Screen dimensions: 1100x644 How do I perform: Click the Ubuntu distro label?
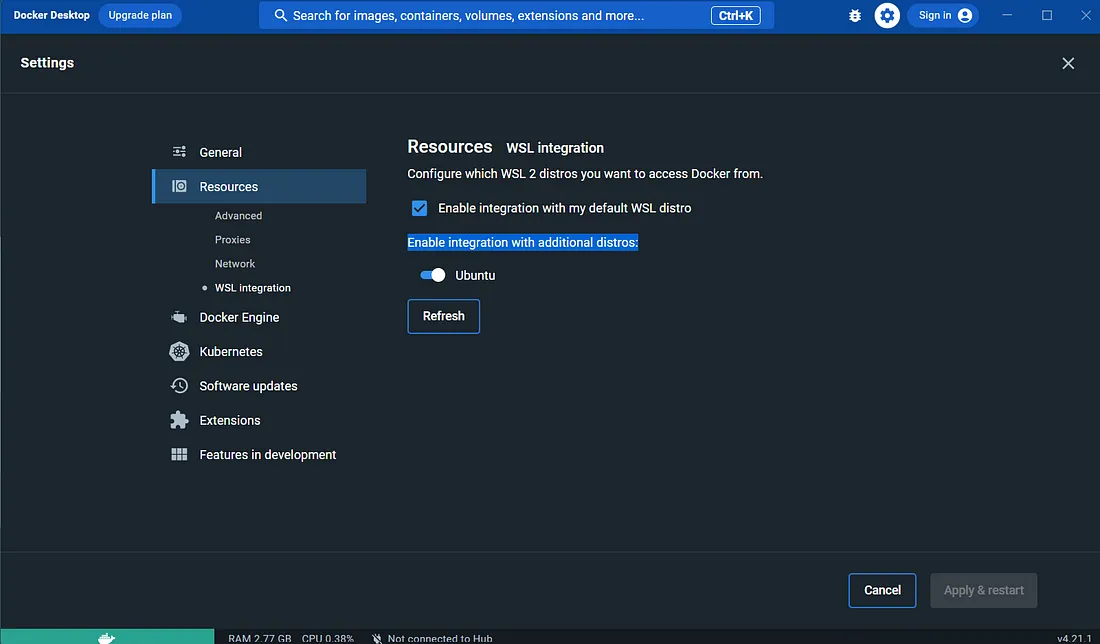pyautogui.click(x=475, y=276)
